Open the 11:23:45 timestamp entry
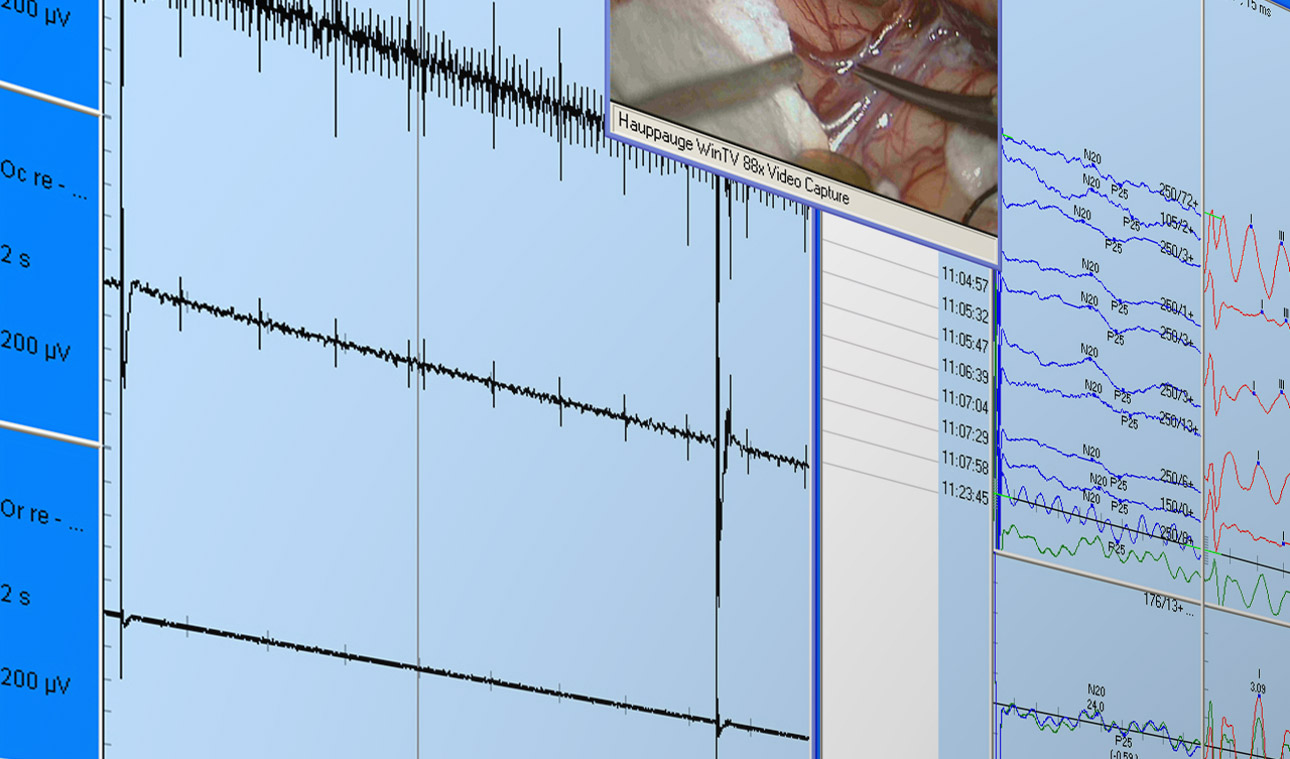This screenshot has width=1290, height=759. [x=964, y=497]
